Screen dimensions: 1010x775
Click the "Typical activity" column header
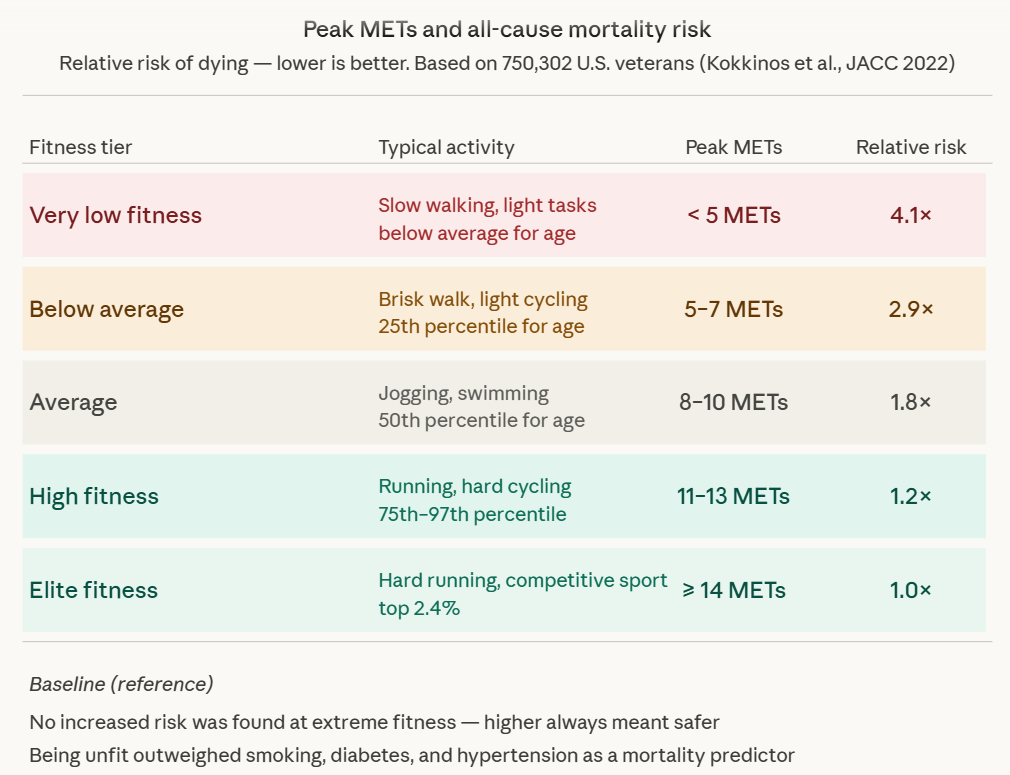[446, 147]
